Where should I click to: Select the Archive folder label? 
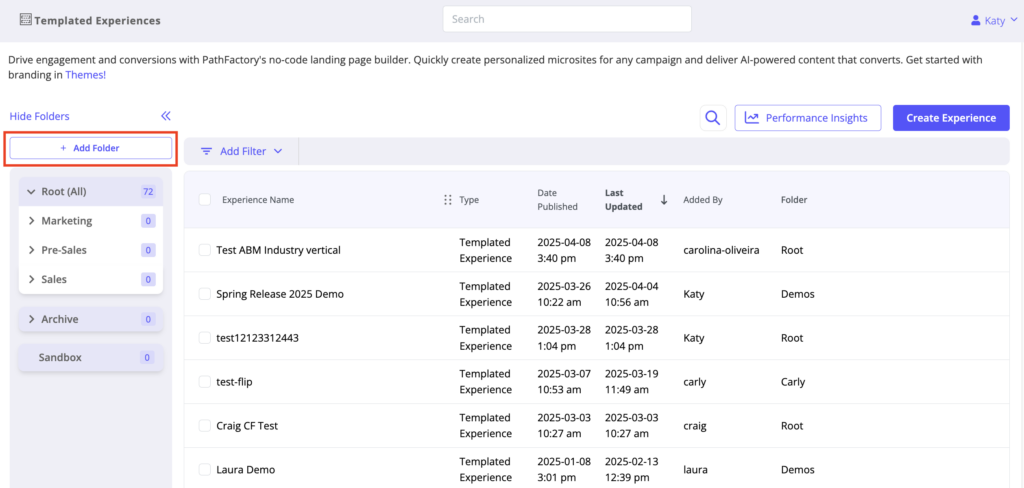60,319
